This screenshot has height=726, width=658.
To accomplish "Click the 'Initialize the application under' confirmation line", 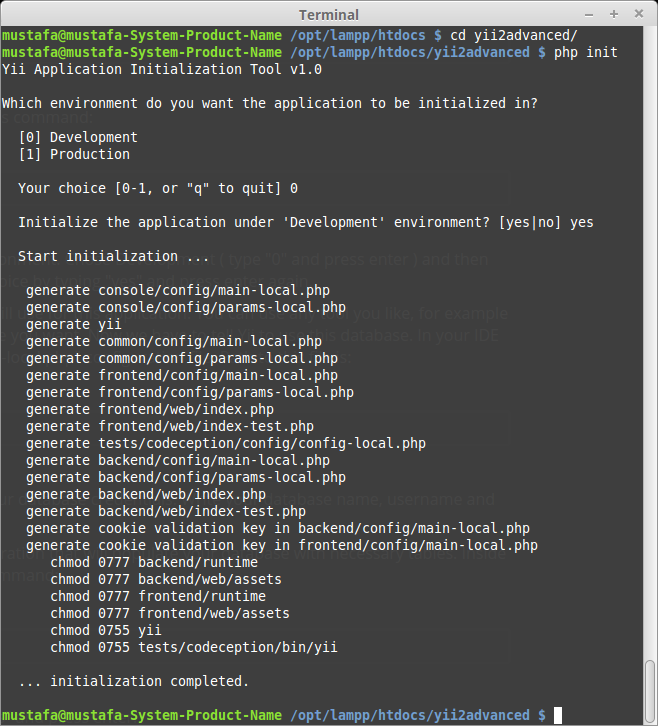I will [x=306, y=222].
